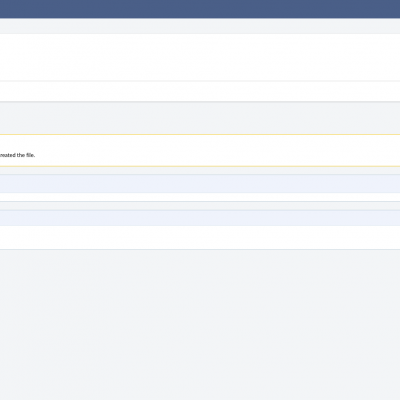Click the thin gray strip under blue header
The image size is (400, 400).
pos(200,26)
